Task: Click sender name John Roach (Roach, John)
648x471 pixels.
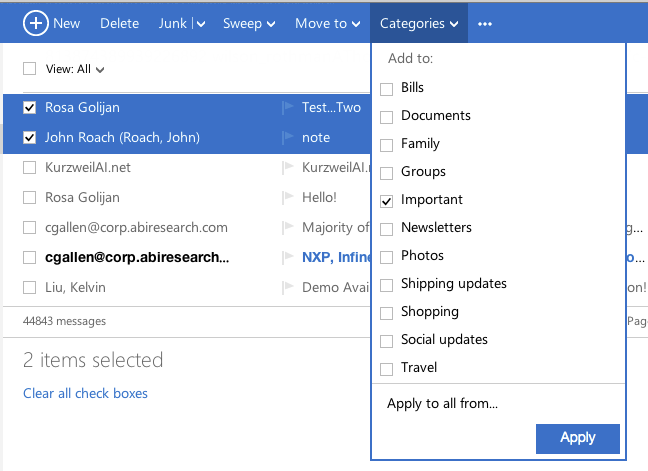Action: (122, 138)
